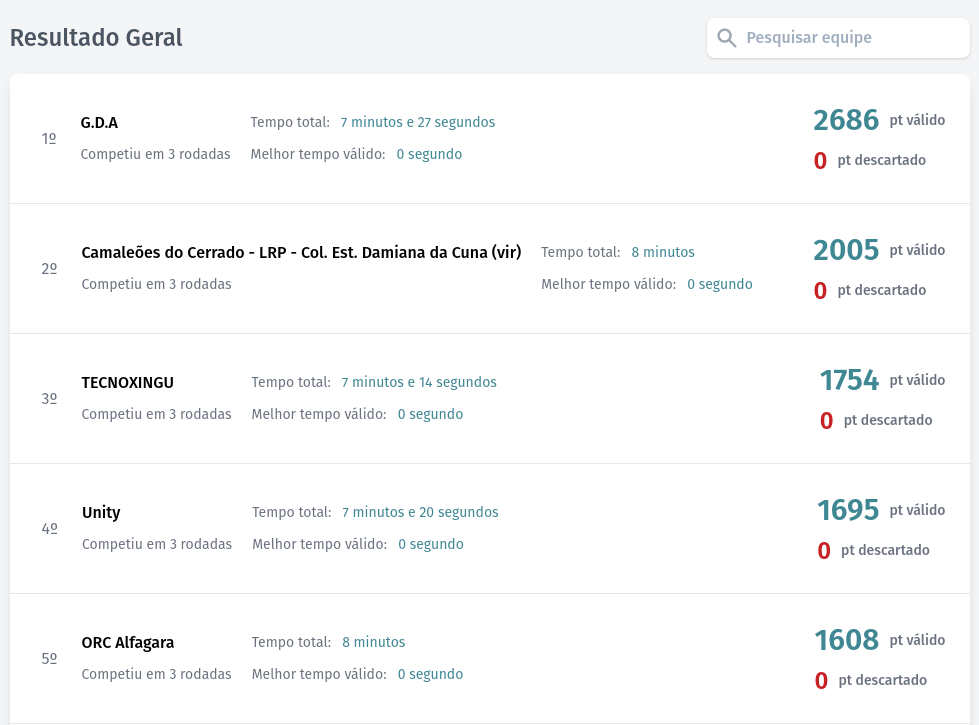Select the Camaleões do Cerrado team name
The height and width of the screenshot is (725, 979).
pos(301,252)
